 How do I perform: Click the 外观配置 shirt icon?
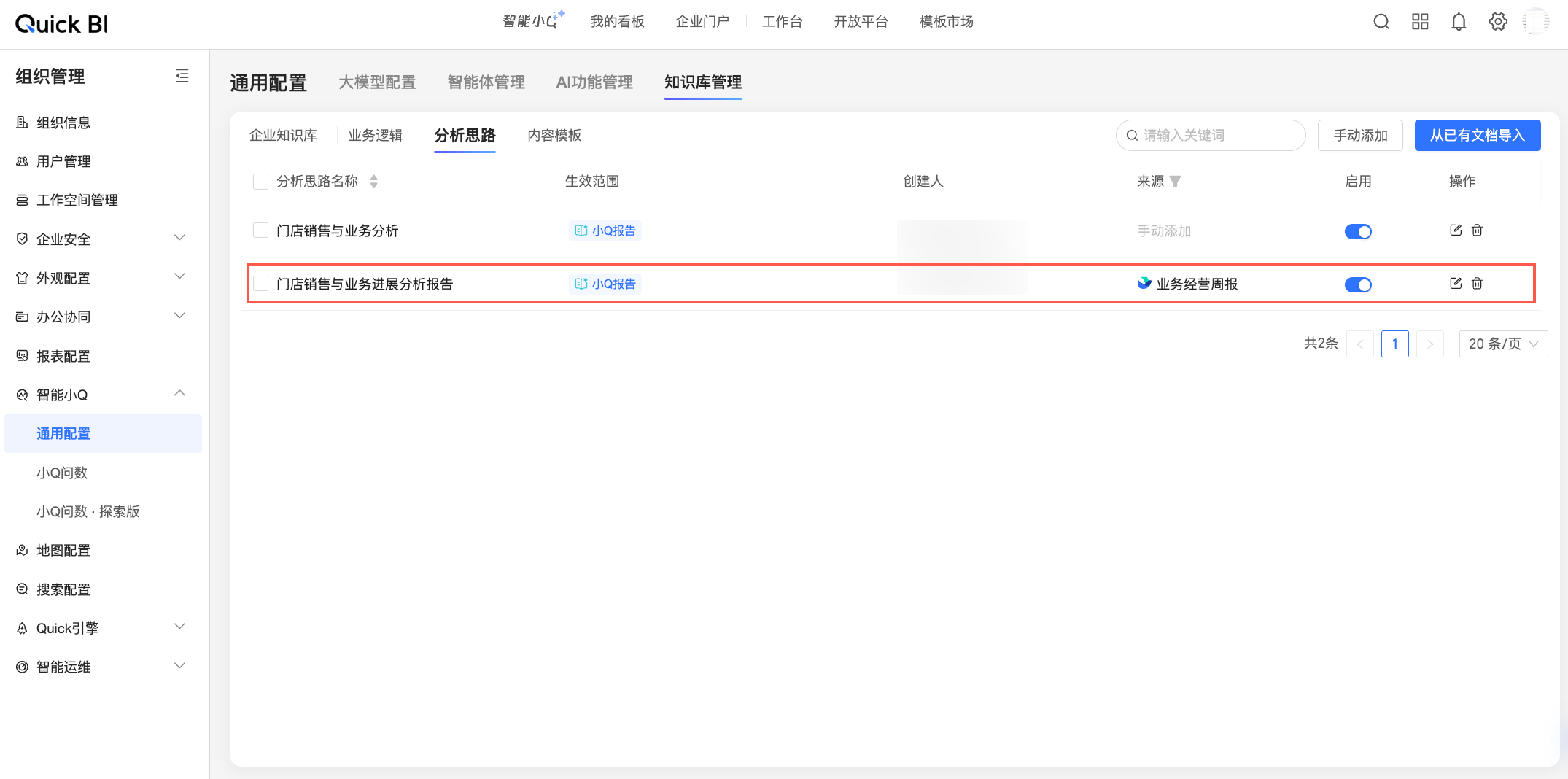click(x=23, y=278)
